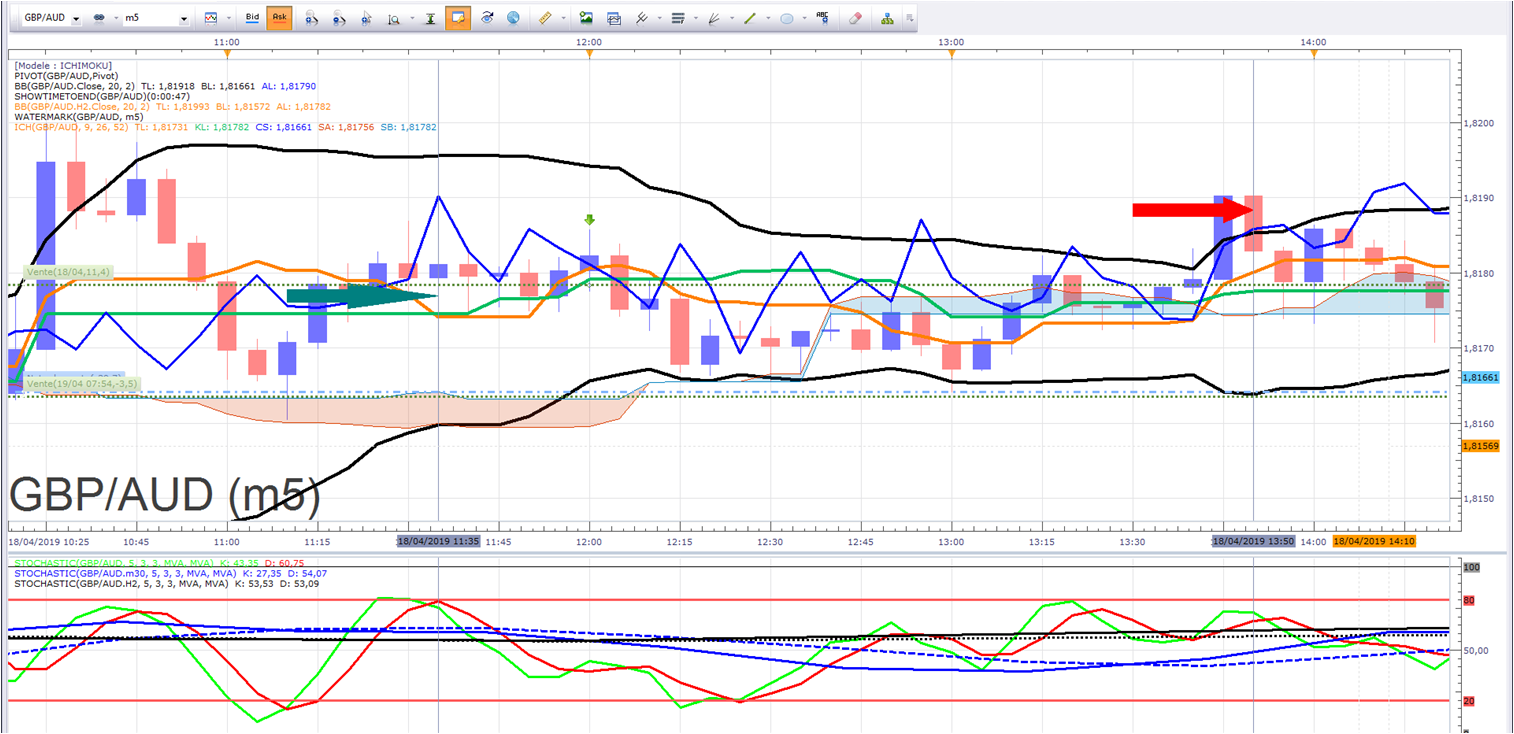Screen dimensions: 1514x734
Task: Select the cursor zoom tool
Action: pyautogui.click(x=367, y=18)
